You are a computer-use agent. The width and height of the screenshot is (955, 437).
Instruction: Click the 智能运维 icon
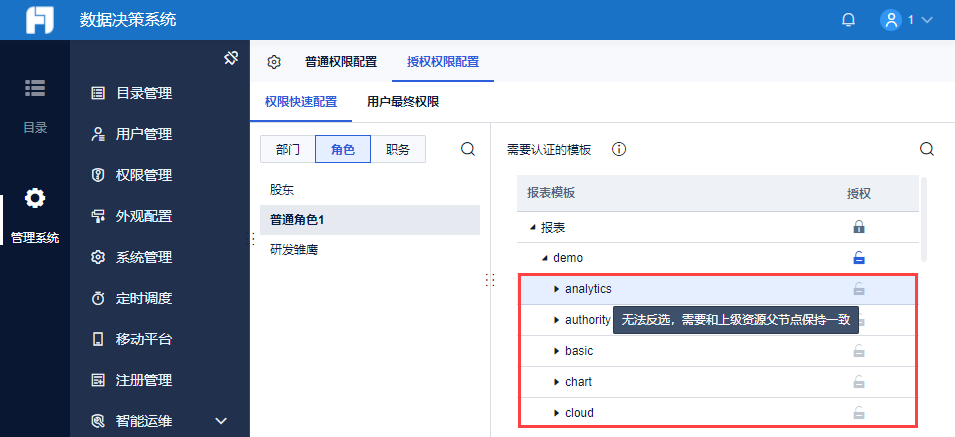[97, 421]
